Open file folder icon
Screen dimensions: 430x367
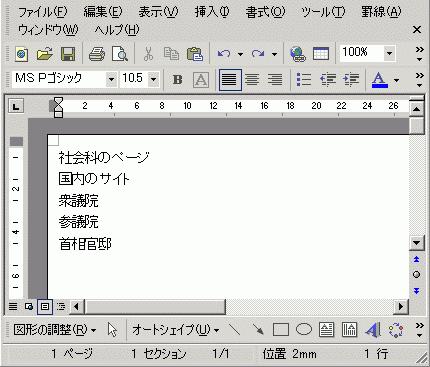(x=45, y=54)
